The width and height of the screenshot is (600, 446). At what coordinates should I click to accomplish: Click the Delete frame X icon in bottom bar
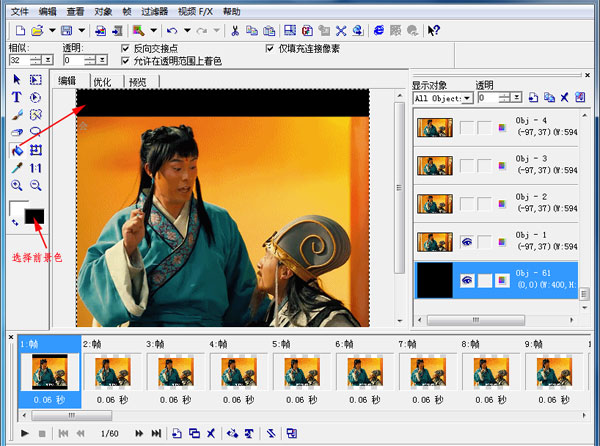click(x=211, y=433)
